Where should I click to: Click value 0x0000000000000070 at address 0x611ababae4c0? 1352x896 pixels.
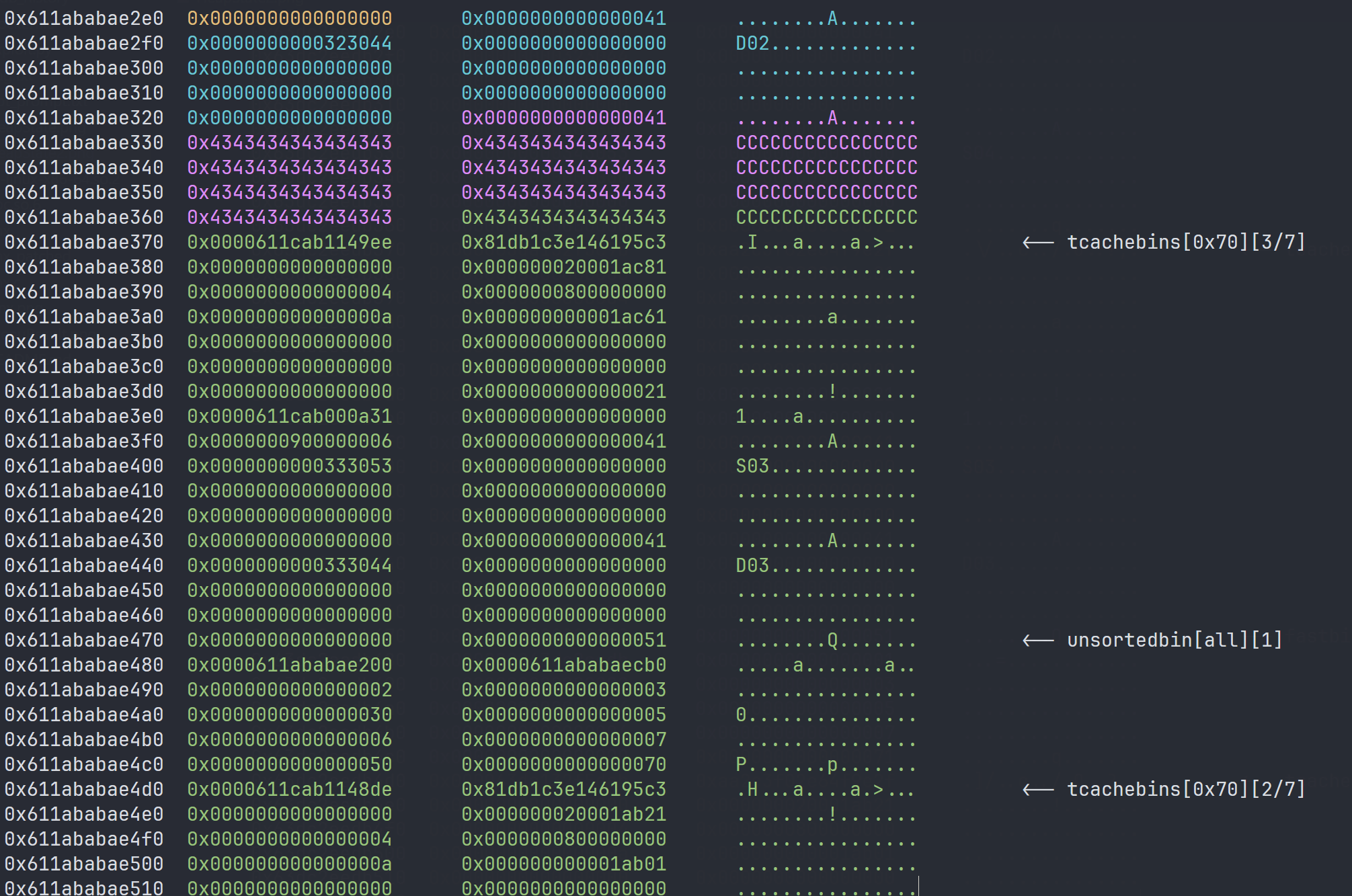[x=563, y=764]
